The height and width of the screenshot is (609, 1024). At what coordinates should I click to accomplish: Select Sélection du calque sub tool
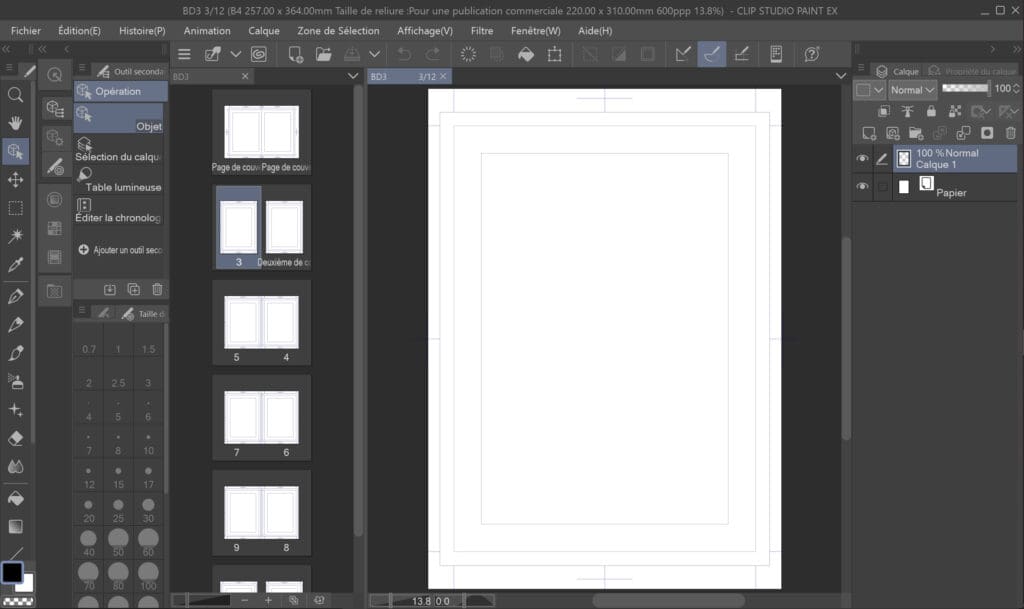click(120, 151)
